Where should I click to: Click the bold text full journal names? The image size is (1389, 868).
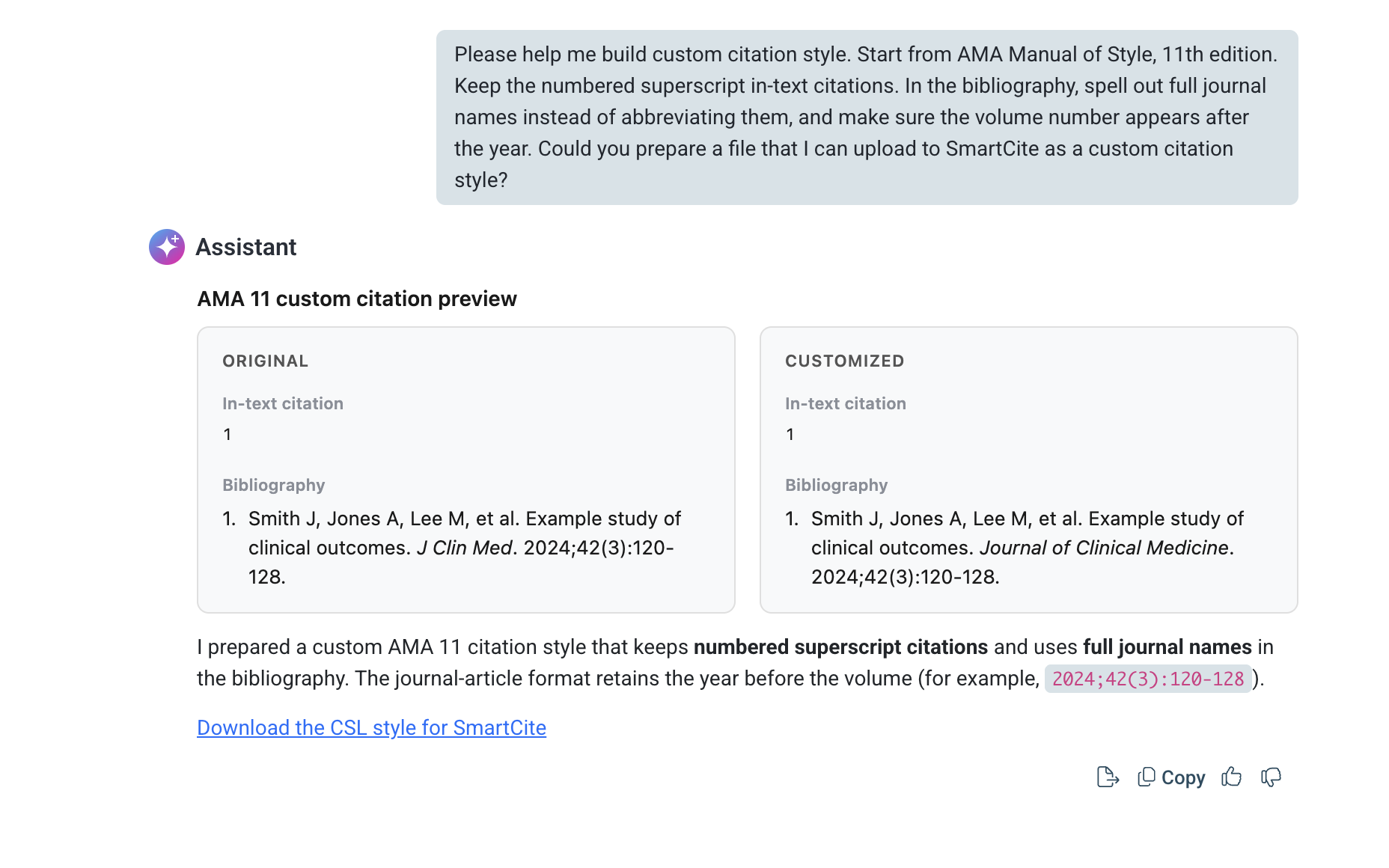(1167, 647)
